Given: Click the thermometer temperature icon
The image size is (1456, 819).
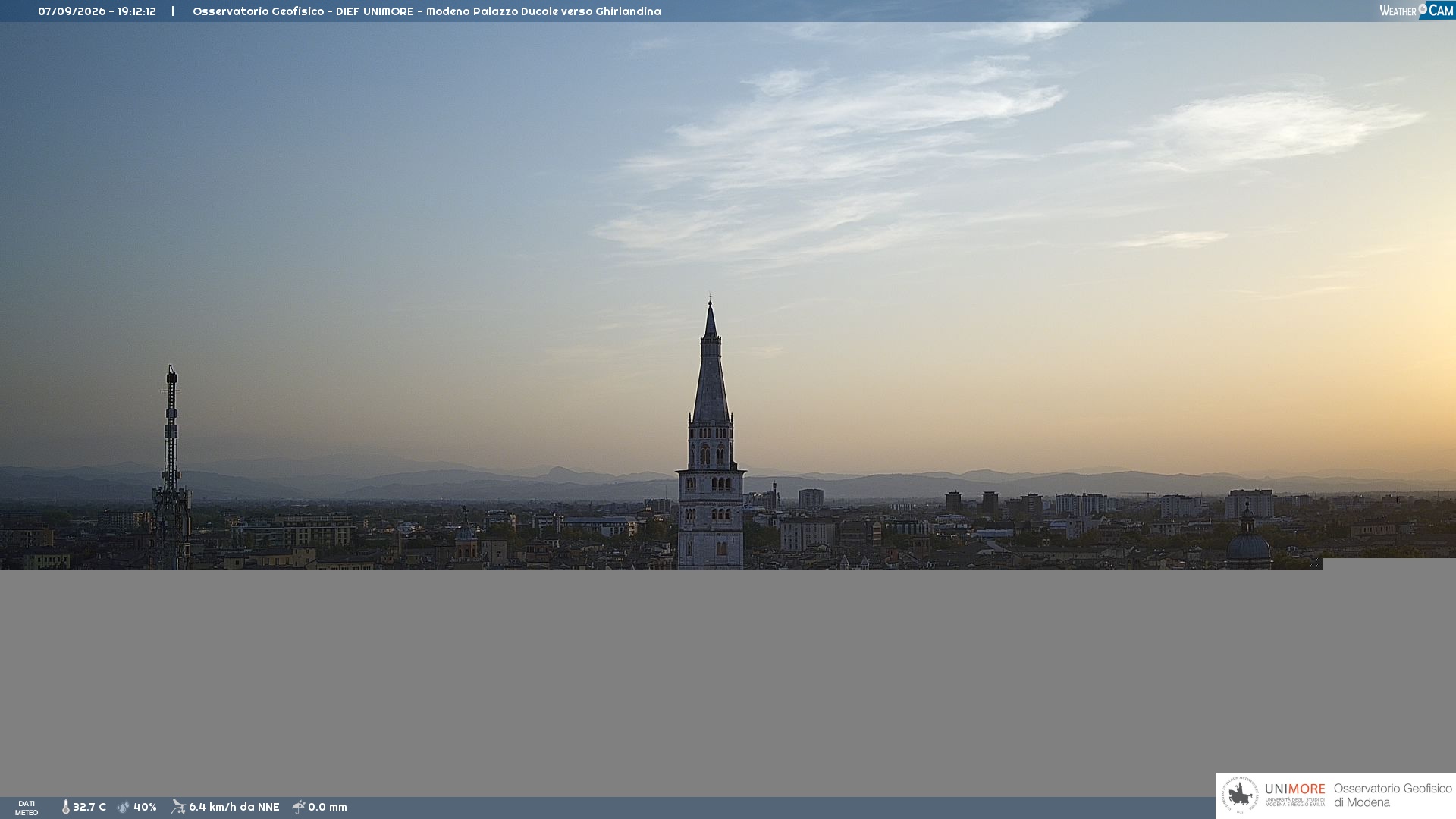Looking at the screenshot, I should pyautogui.click(x=66, y=807).
